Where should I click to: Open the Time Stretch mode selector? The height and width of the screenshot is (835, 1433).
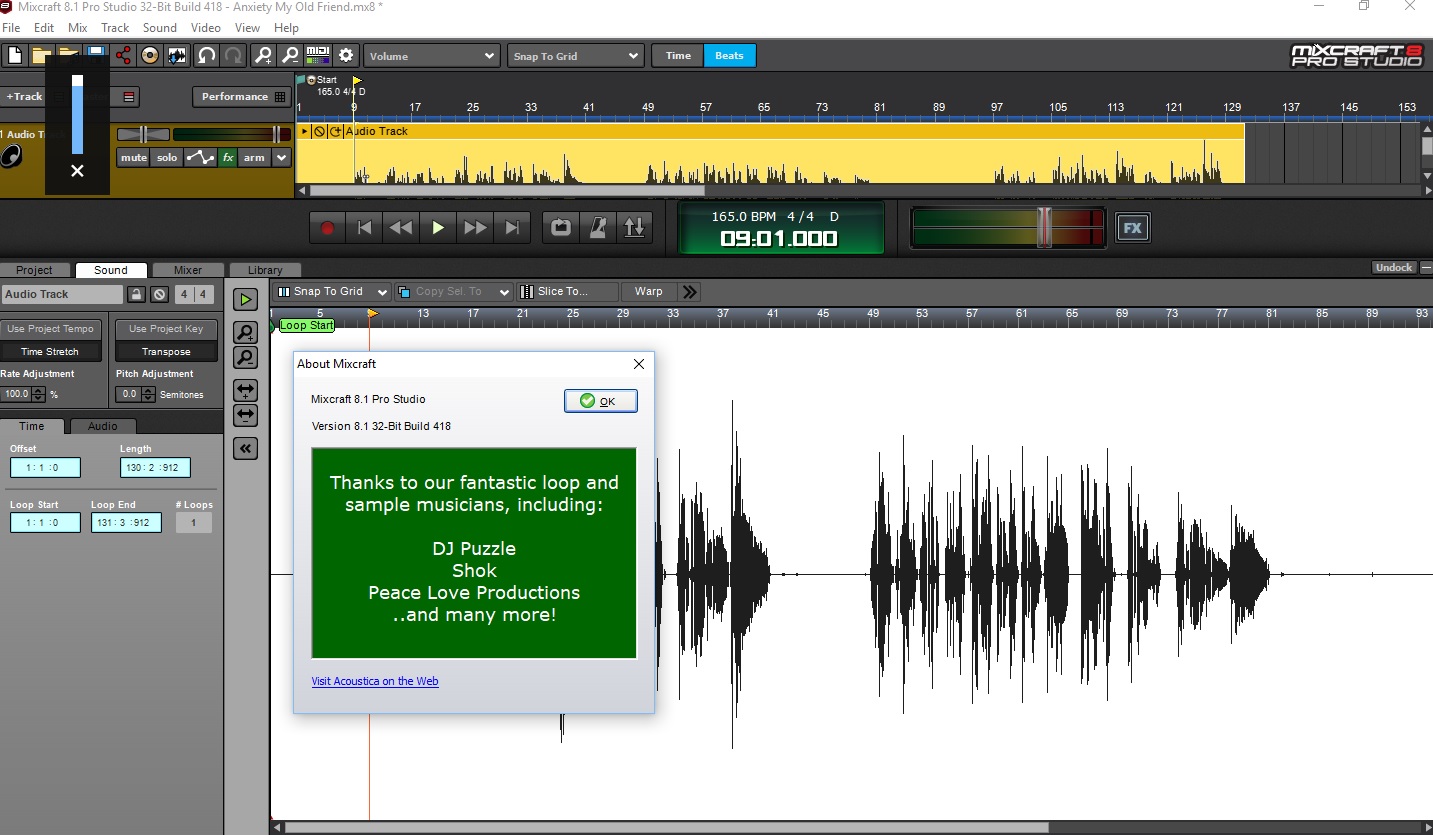point(50,352)
